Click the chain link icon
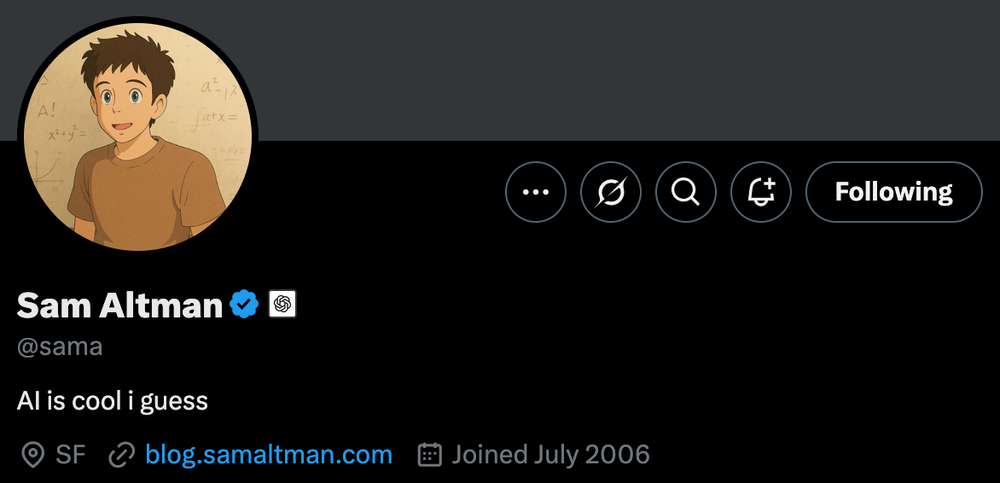The height and width of the screenshot is (483, 1000). 122,456
